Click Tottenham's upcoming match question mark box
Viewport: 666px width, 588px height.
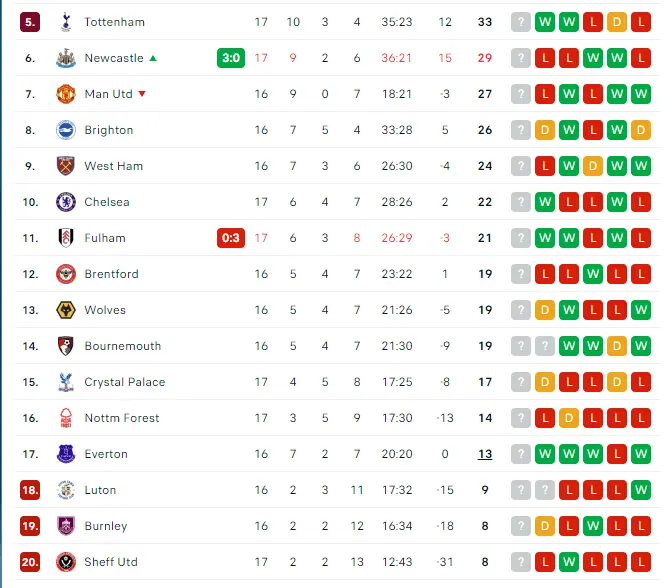click(x=521, y=22)
